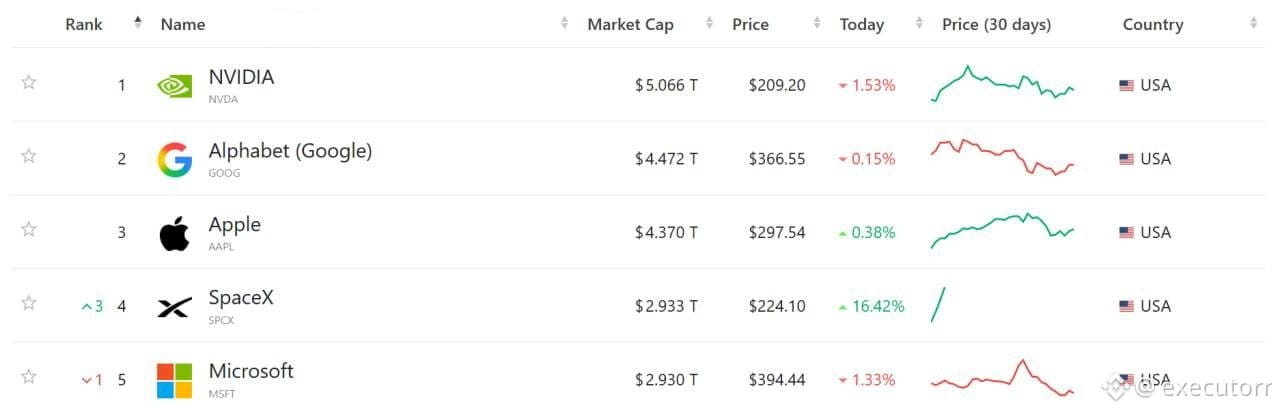The width and height of the screenshot is (1280, 412).
Task: Sort by Market Cap using its arrows
Action: 709,24
